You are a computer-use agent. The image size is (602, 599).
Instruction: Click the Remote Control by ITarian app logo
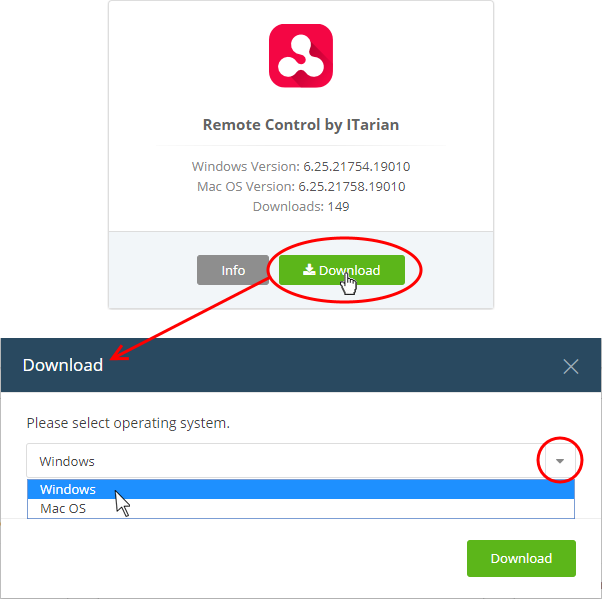301,56
